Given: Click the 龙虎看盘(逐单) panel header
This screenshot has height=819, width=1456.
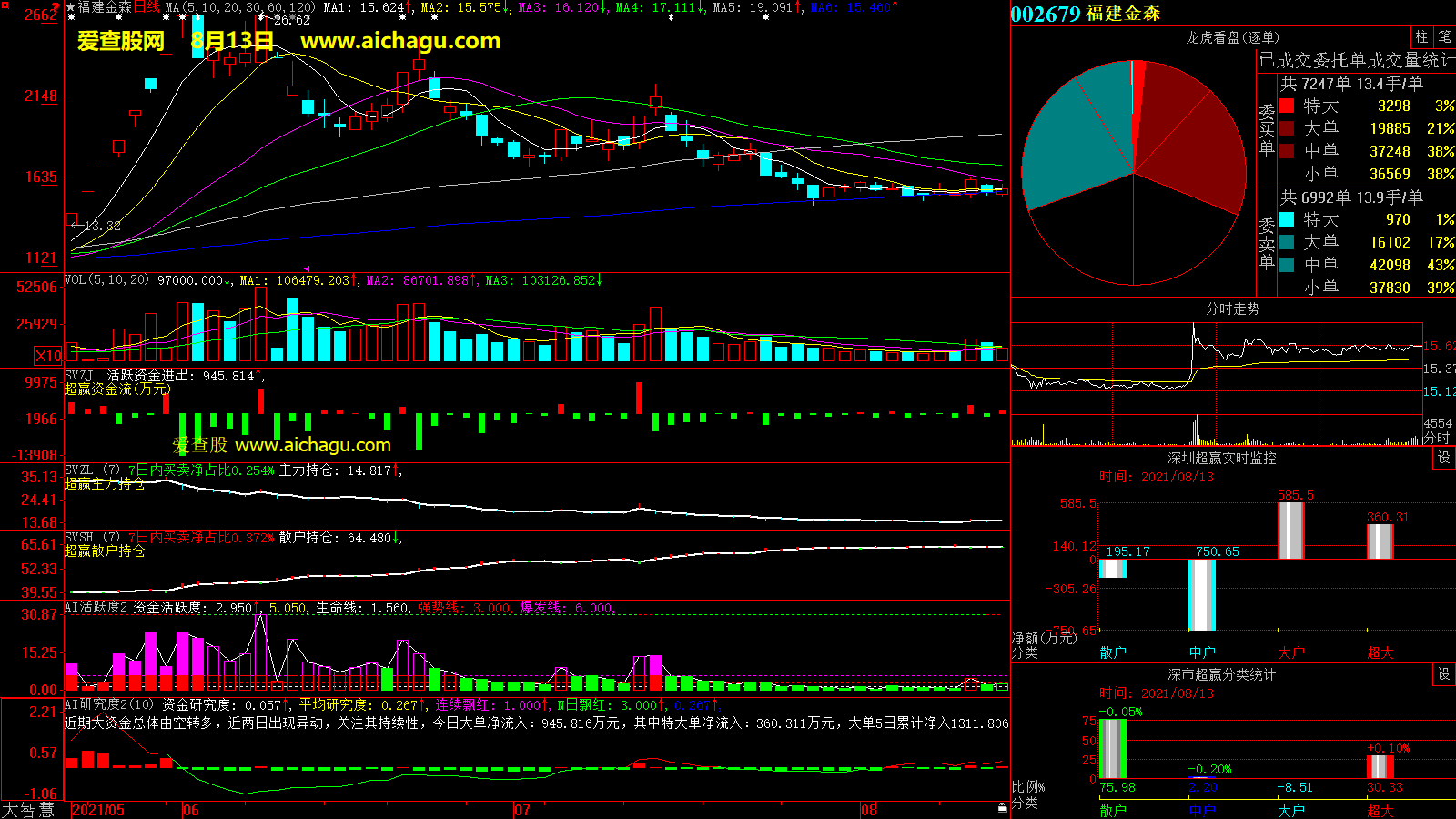Looking at the screenshot, I should 1232,37.
